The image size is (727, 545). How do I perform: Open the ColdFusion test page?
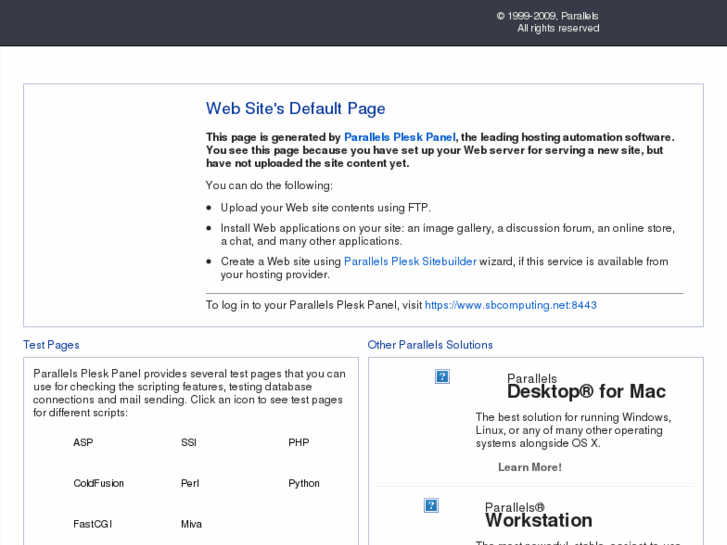point(99,483)
